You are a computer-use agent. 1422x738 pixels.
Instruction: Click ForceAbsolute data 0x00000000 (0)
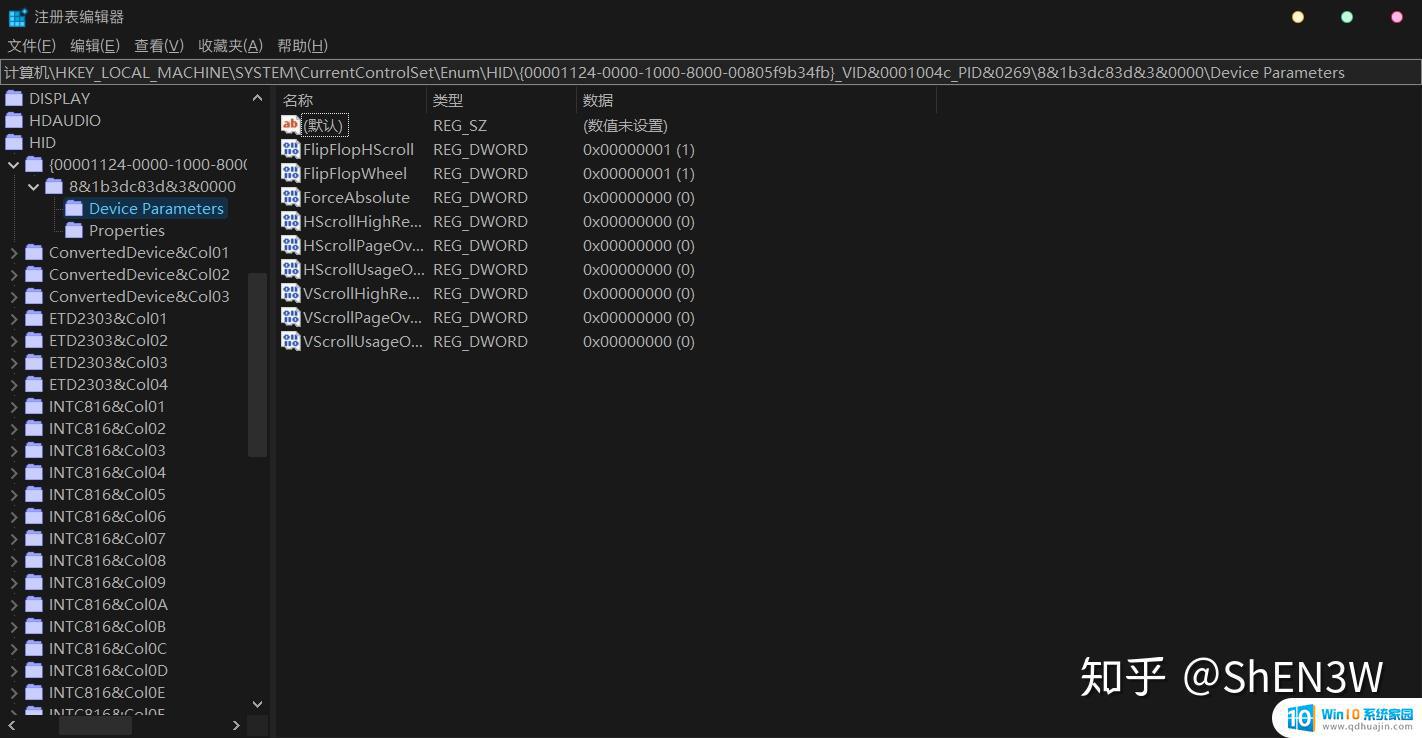coord(639,197)
